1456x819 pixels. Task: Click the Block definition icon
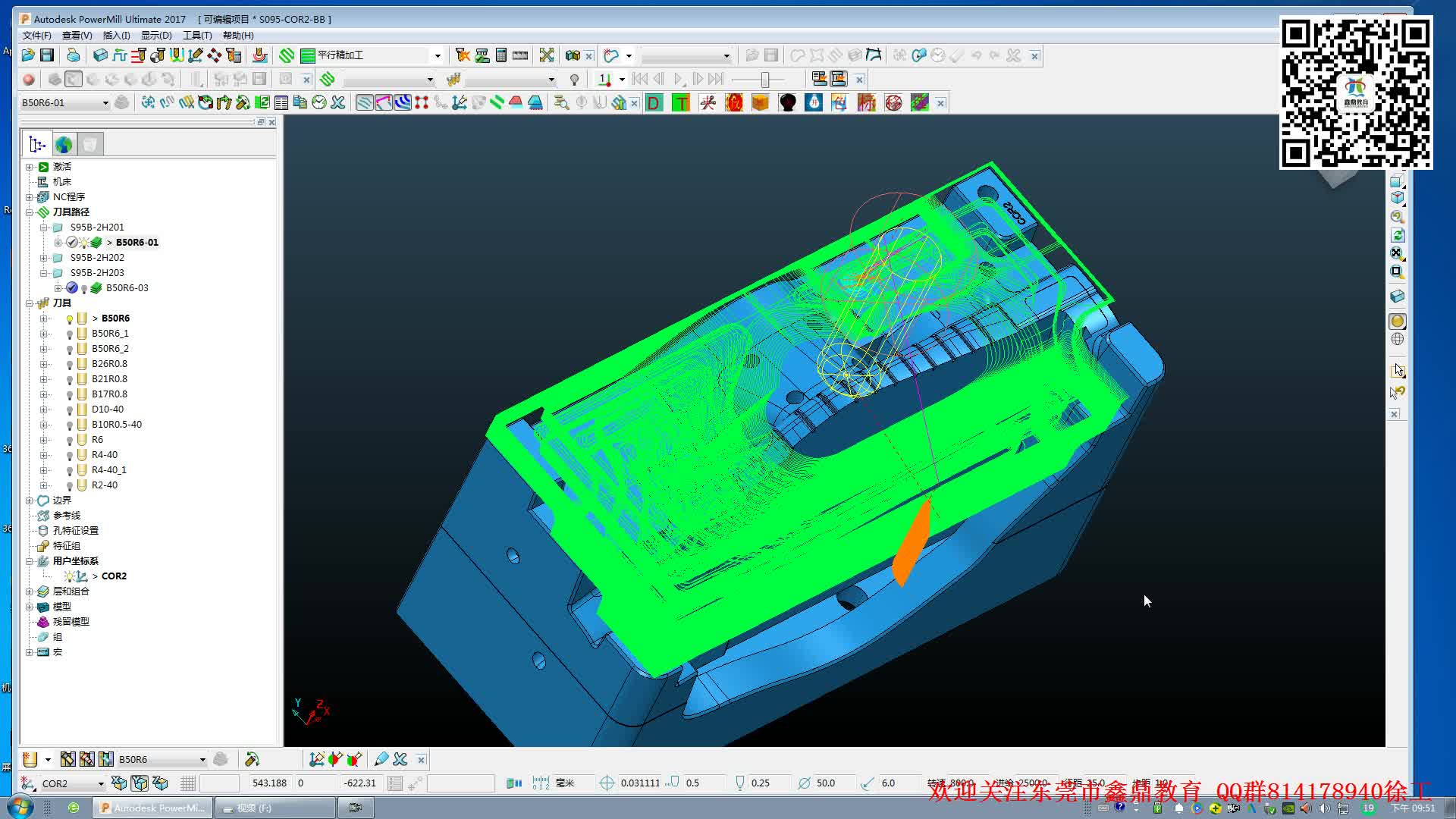100,55
